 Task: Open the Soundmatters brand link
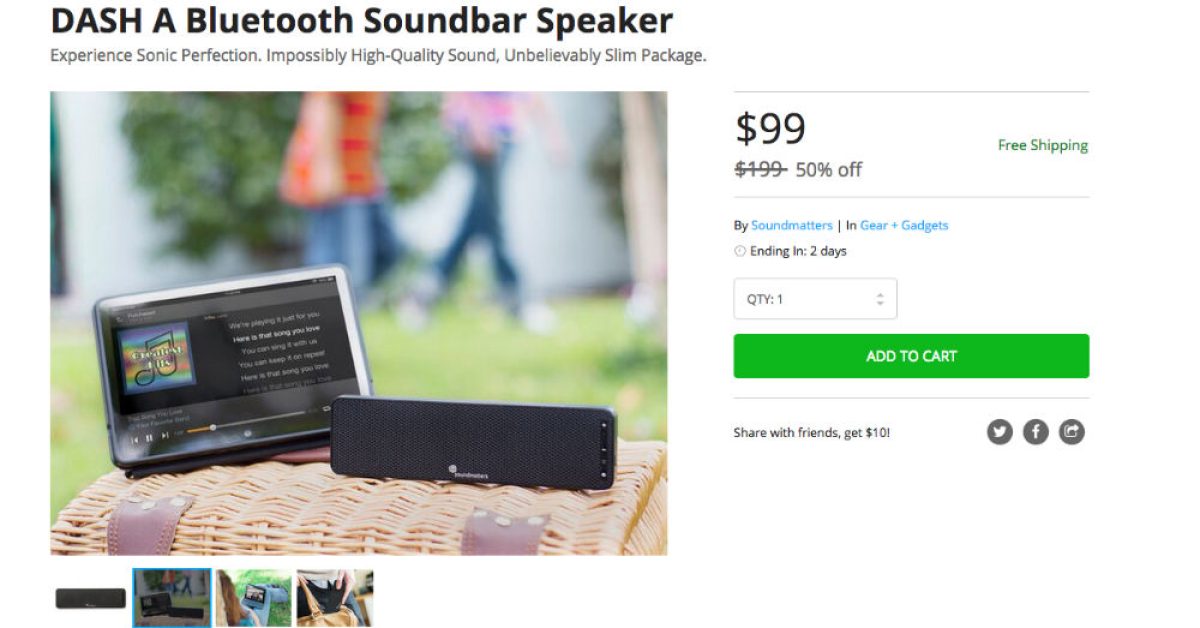tap(791, 225)
